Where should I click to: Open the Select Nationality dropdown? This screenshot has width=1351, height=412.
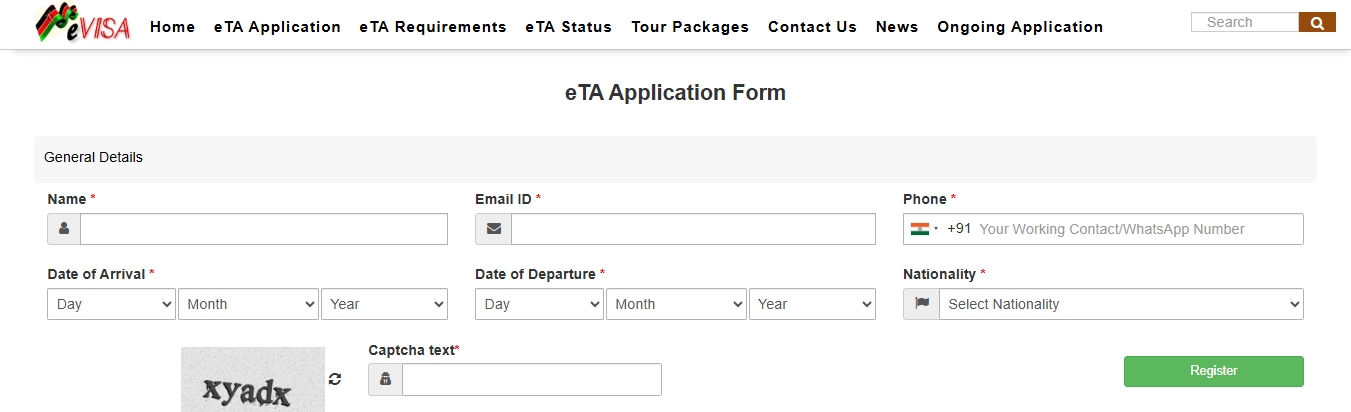1120,304
